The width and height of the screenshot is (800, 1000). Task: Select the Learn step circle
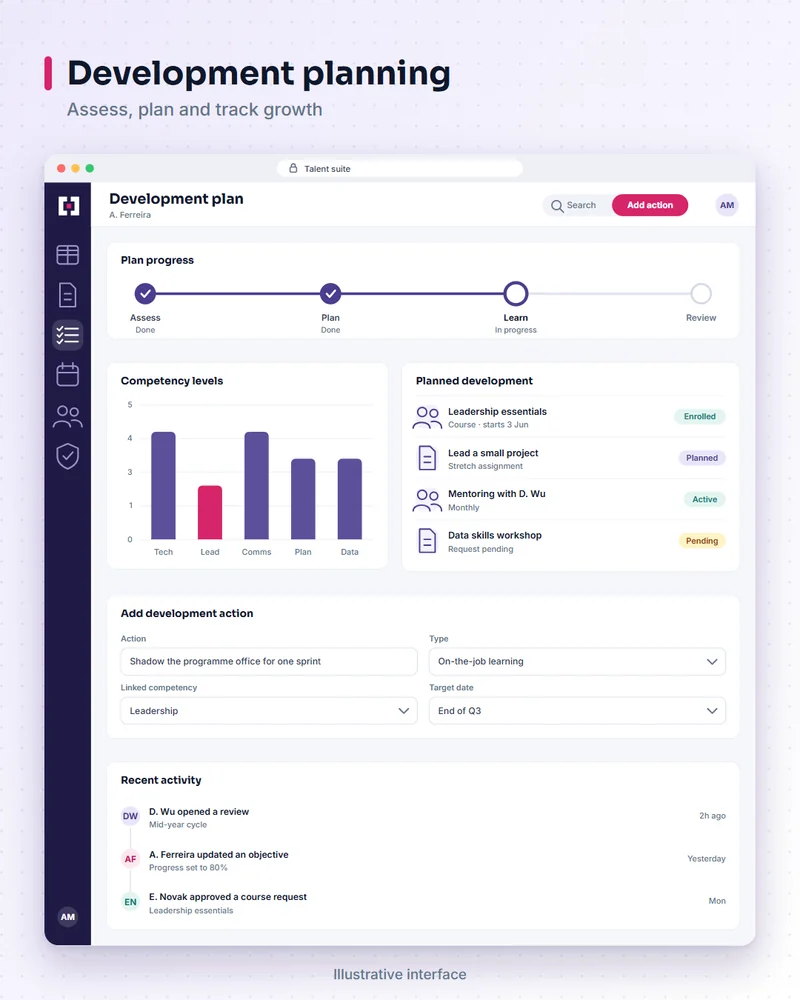515,294
